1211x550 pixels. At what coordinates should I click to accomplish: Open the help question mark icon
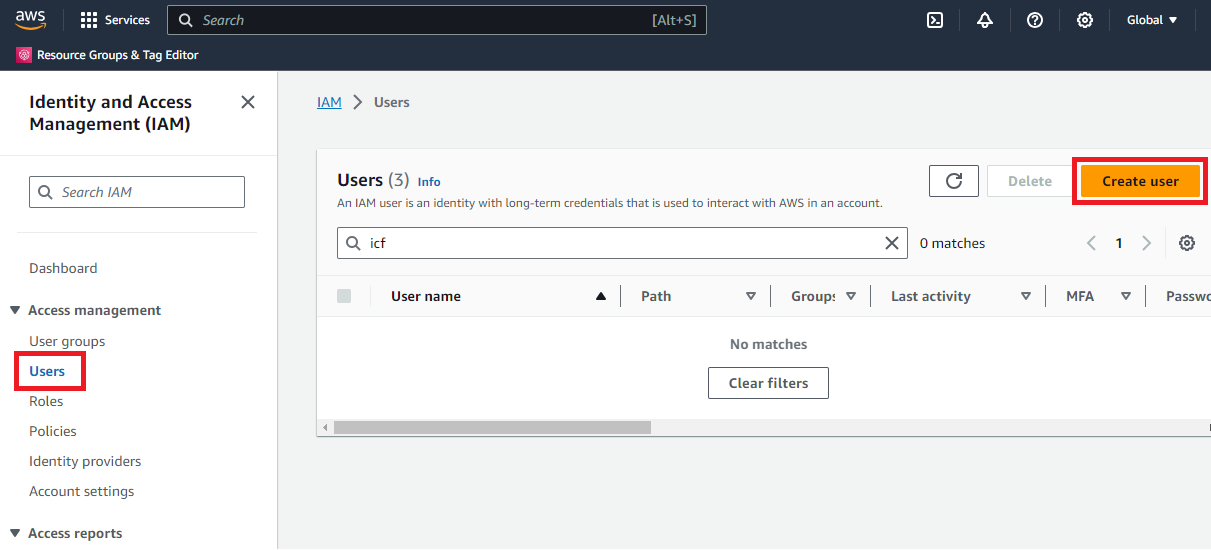(x=1035, y=20)
